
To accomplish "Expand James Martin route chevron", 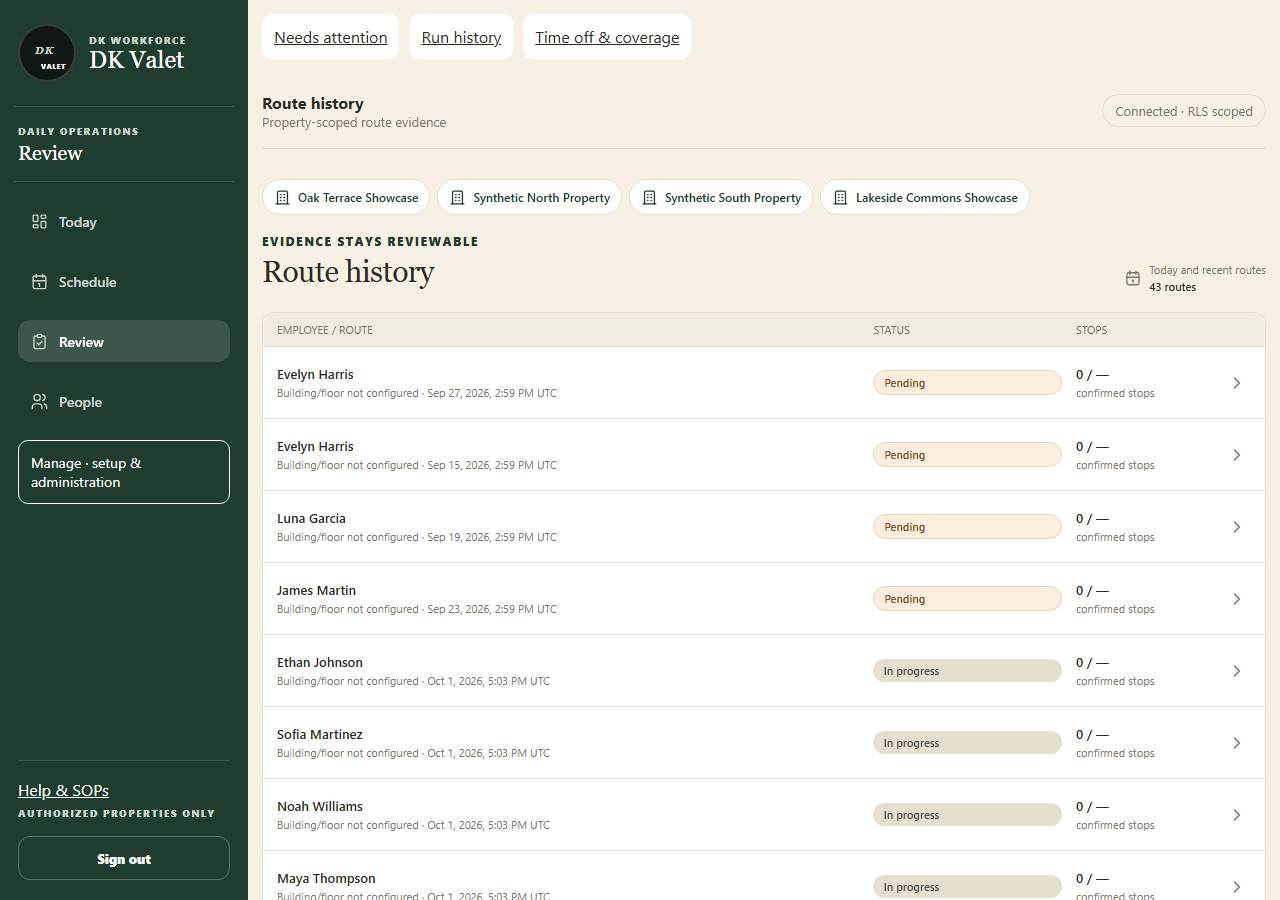I will coord(1237,599).
